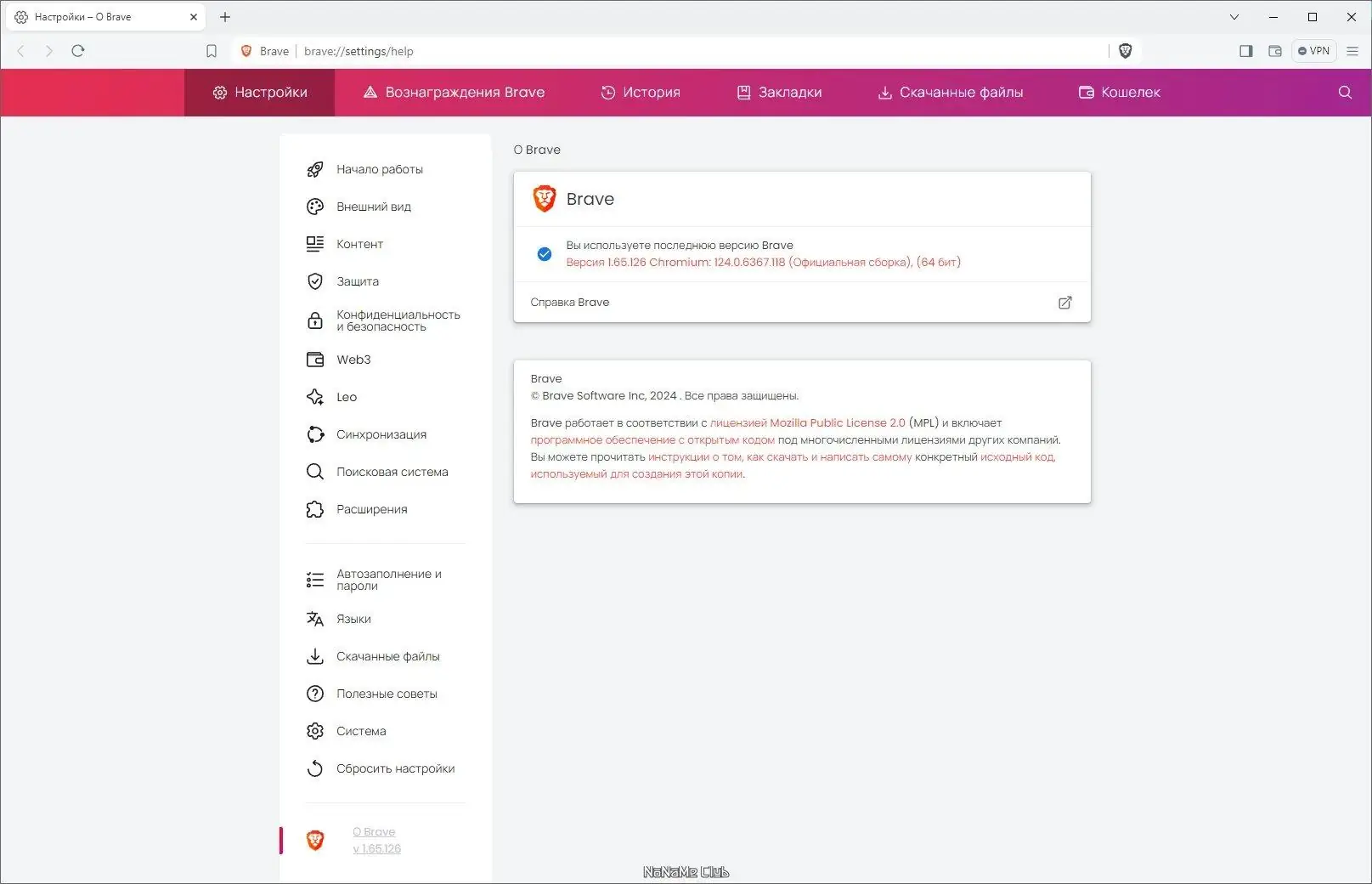Screen dimensions: 1372x884
Task: Click the shield icon for Защита
Action: click(315, 281)
